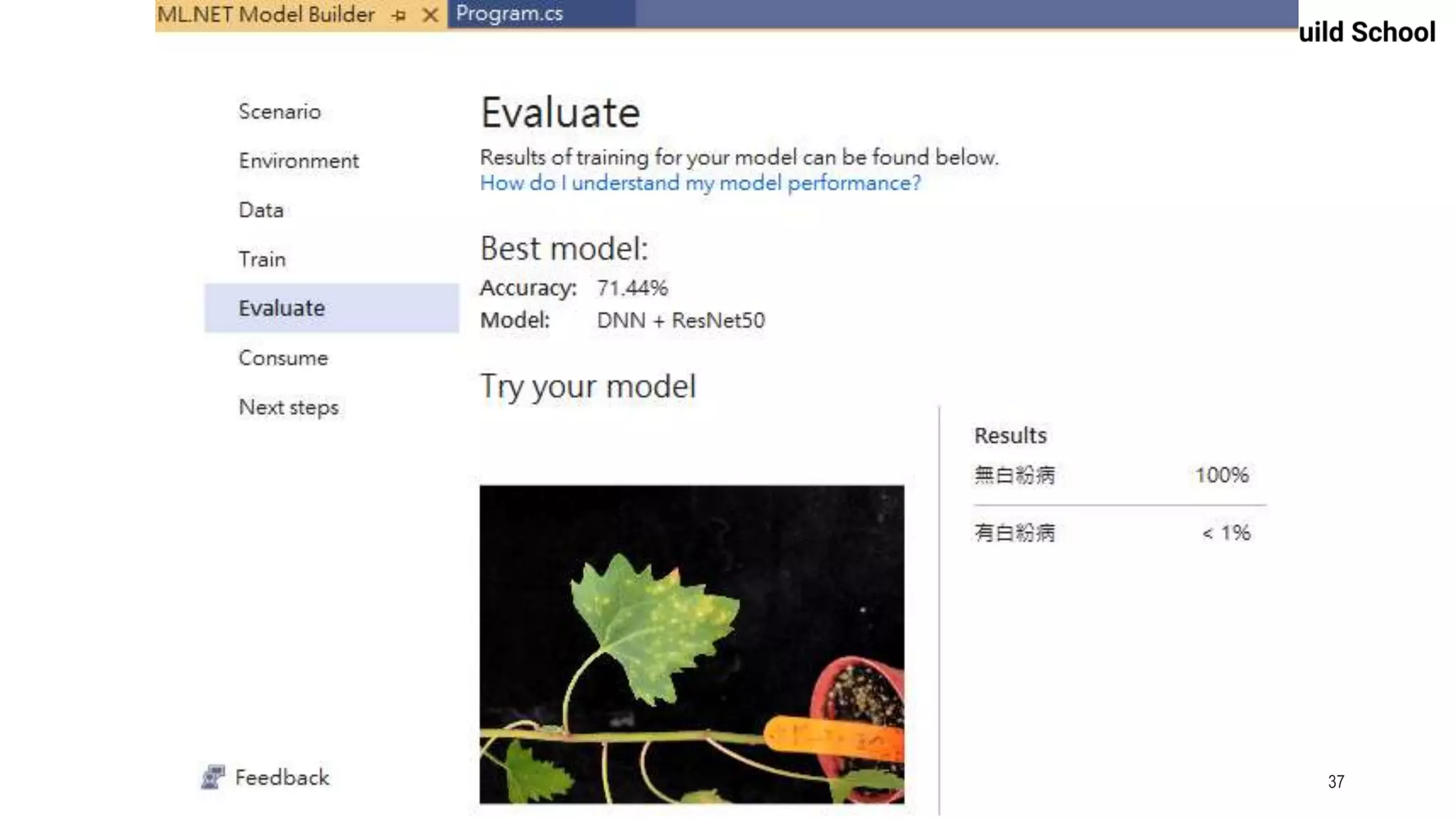
Task: Click the 71.44% accuracy value
Action: [632, 288]
